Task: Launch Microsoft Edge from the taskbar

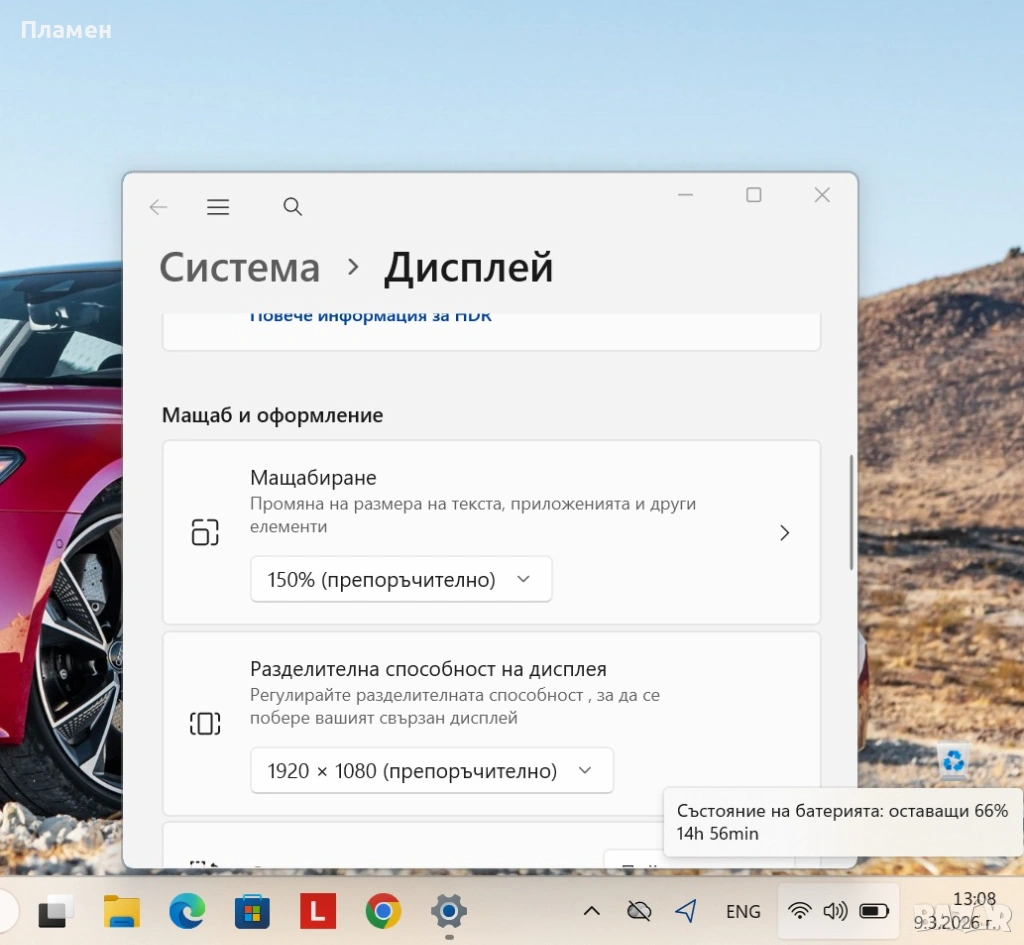Action: point(187,911)
